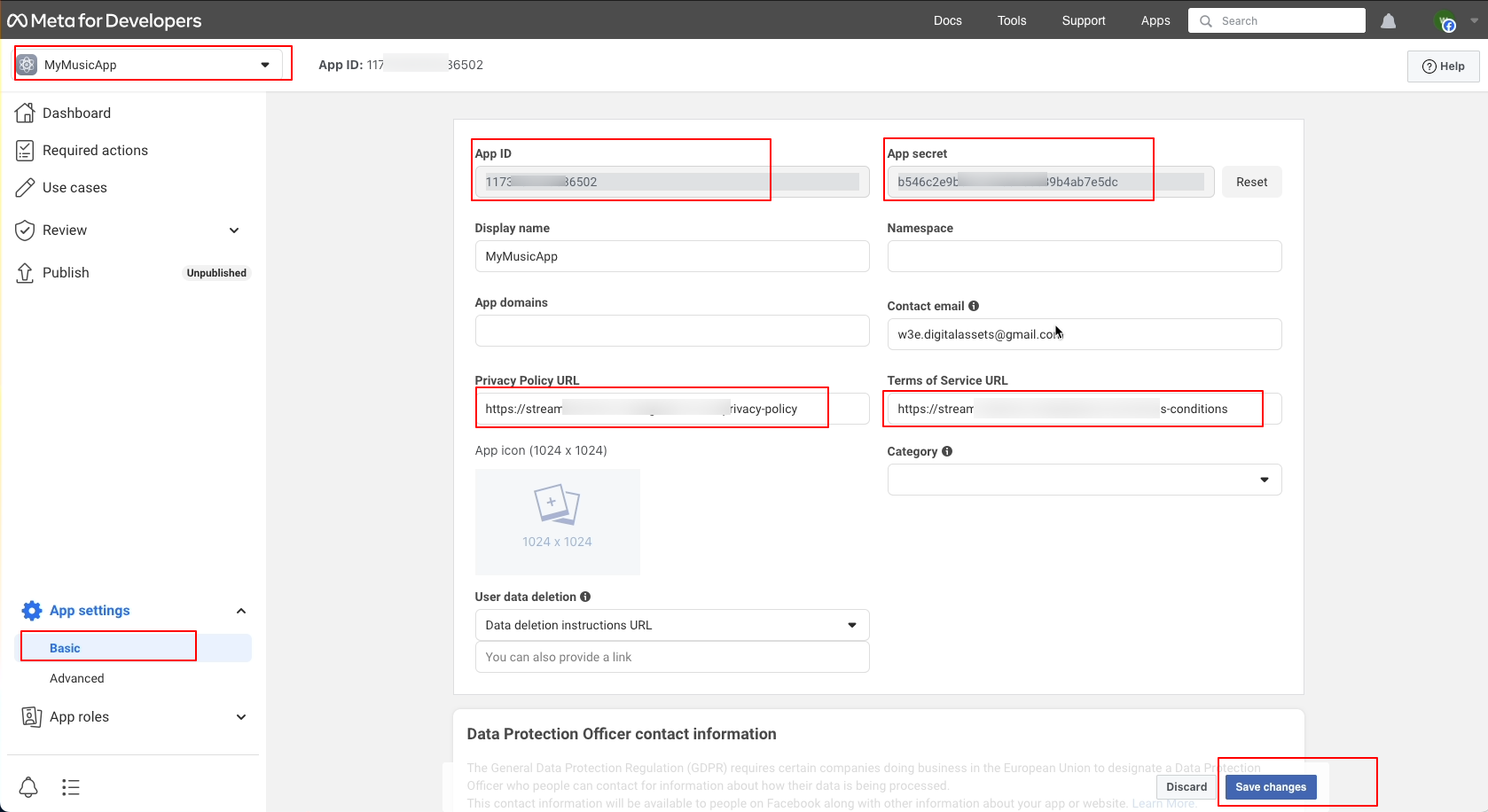Image resolution: width=1488 pixels, height=812 pixels.
Task: Click Data Protection Officer contact information heading
Action: (x=622, y=734)
